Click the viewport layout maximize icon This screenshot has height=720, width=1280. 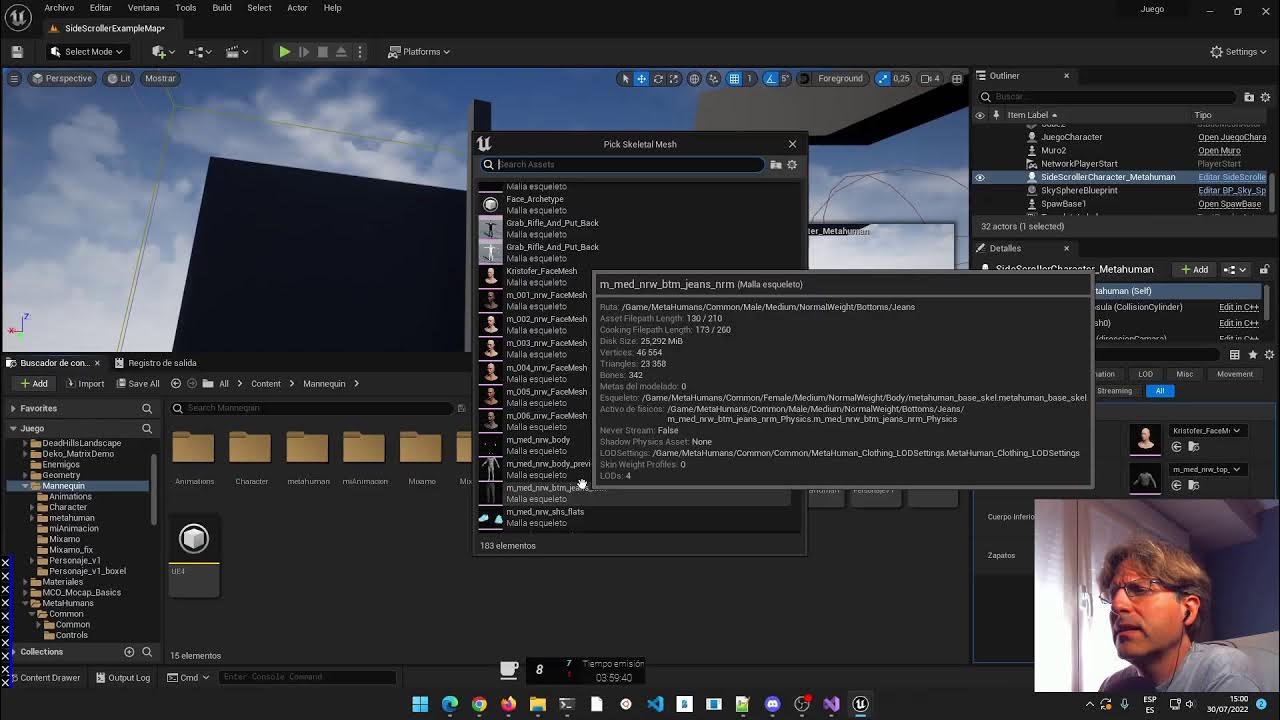click(957, 78)
